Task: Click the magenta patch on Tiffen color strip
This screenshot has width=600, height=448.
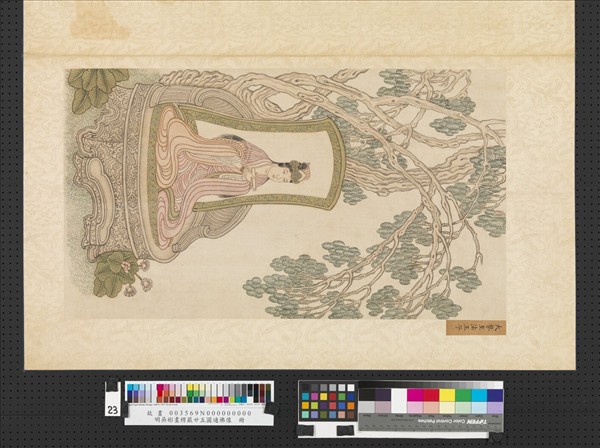Action: click(415, 395)
